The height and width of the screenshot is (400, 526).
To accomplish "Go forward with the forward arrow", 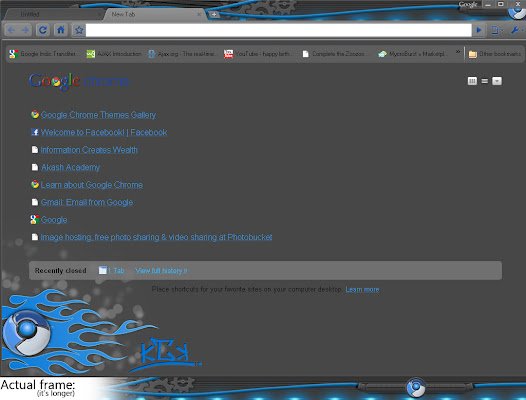I will click(25, 30).
